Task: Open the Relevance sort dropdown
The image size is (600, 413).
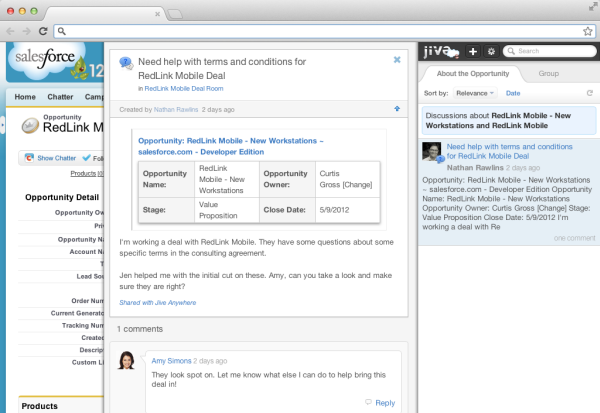Action: (473, 93)
